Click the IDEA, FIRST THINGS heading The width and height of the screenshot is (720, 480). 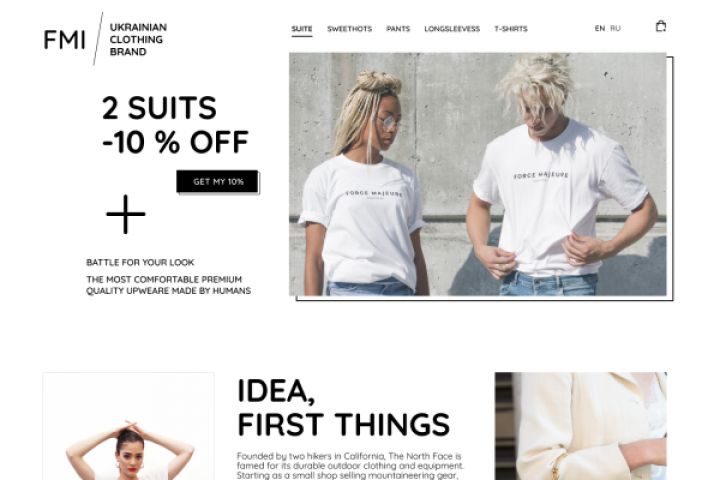343,407
